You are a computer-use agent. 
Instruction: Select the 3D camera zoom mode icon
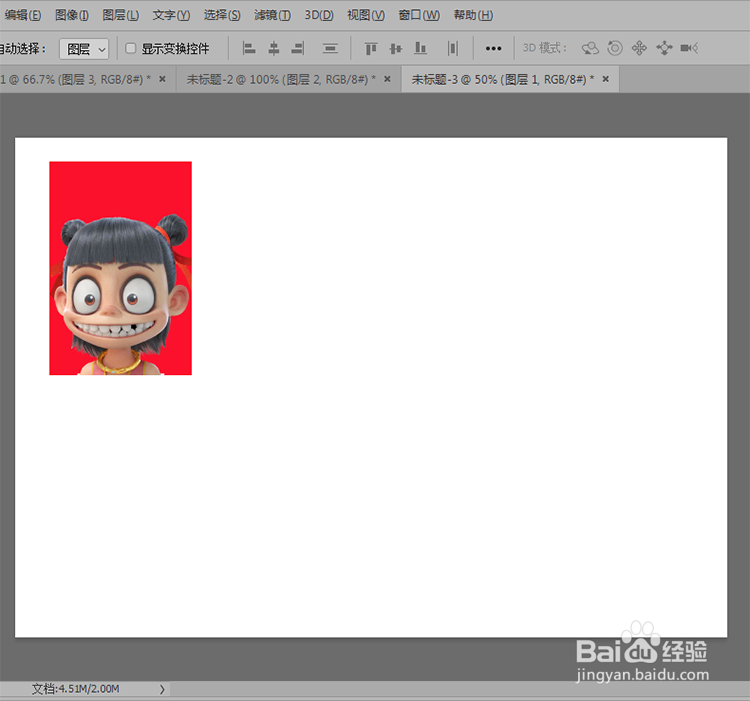(689, 48)
